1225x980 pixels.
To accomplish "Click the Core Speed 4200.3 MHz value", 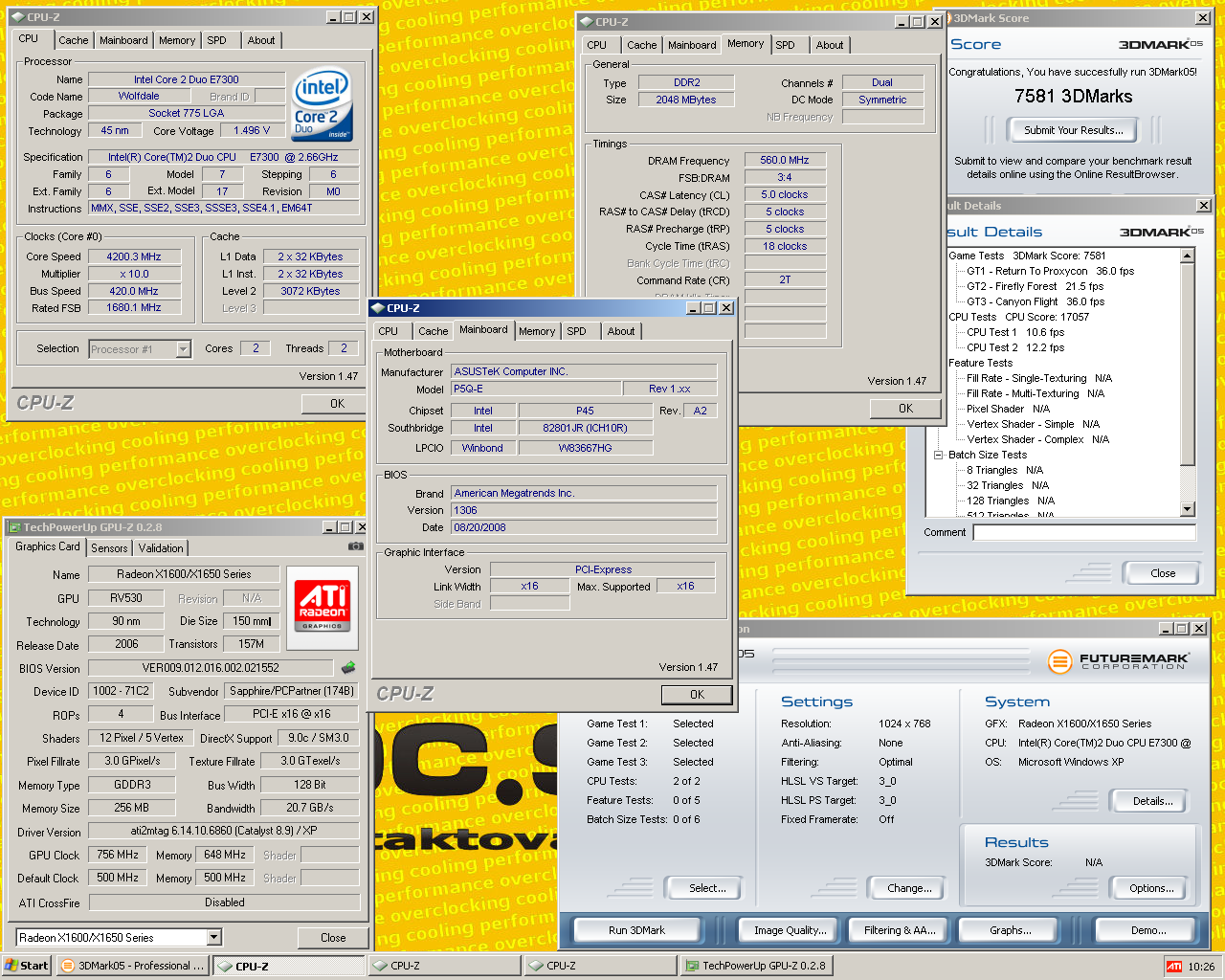I will (x=133, y=256).
